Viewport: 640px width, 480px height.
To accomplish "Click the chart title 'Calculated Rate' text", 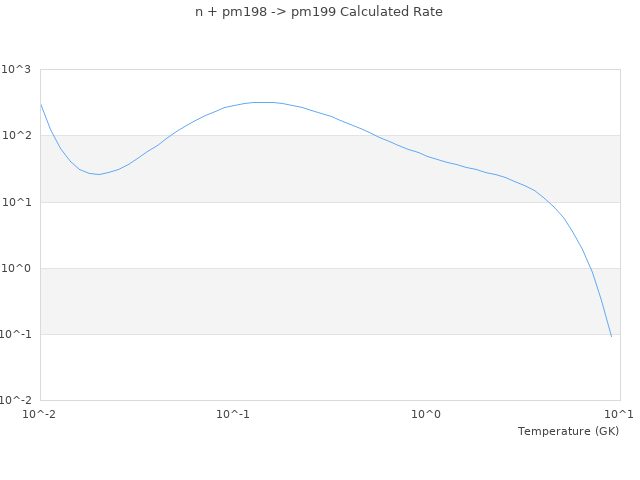I will 318,12.
